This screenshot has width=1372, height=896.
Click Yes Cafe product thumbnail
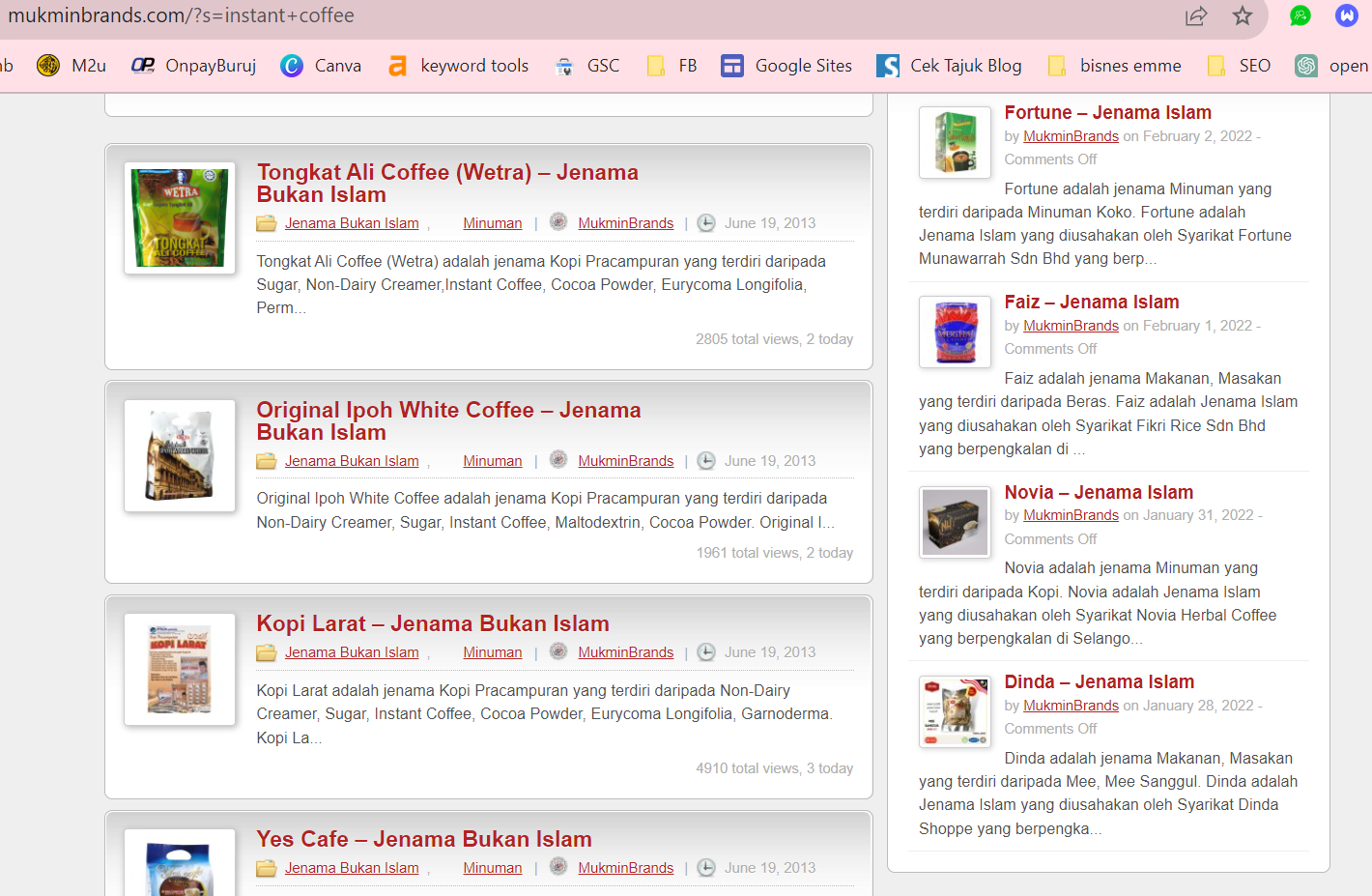[x=180, y=862]
